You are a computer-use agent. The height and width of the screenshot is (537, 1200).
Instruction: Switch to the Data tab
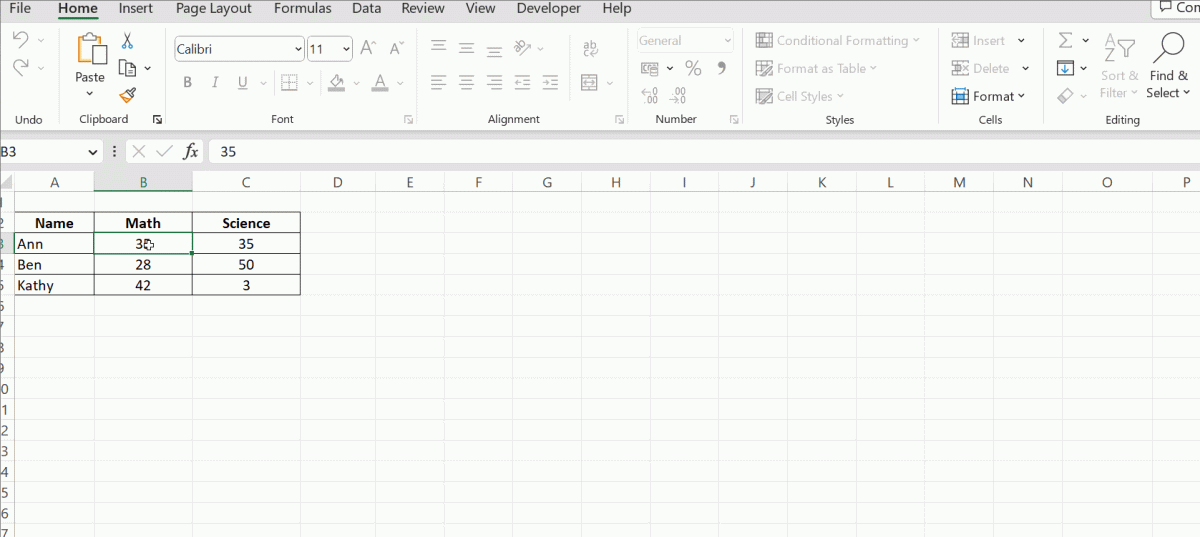(x=366, y=9)
